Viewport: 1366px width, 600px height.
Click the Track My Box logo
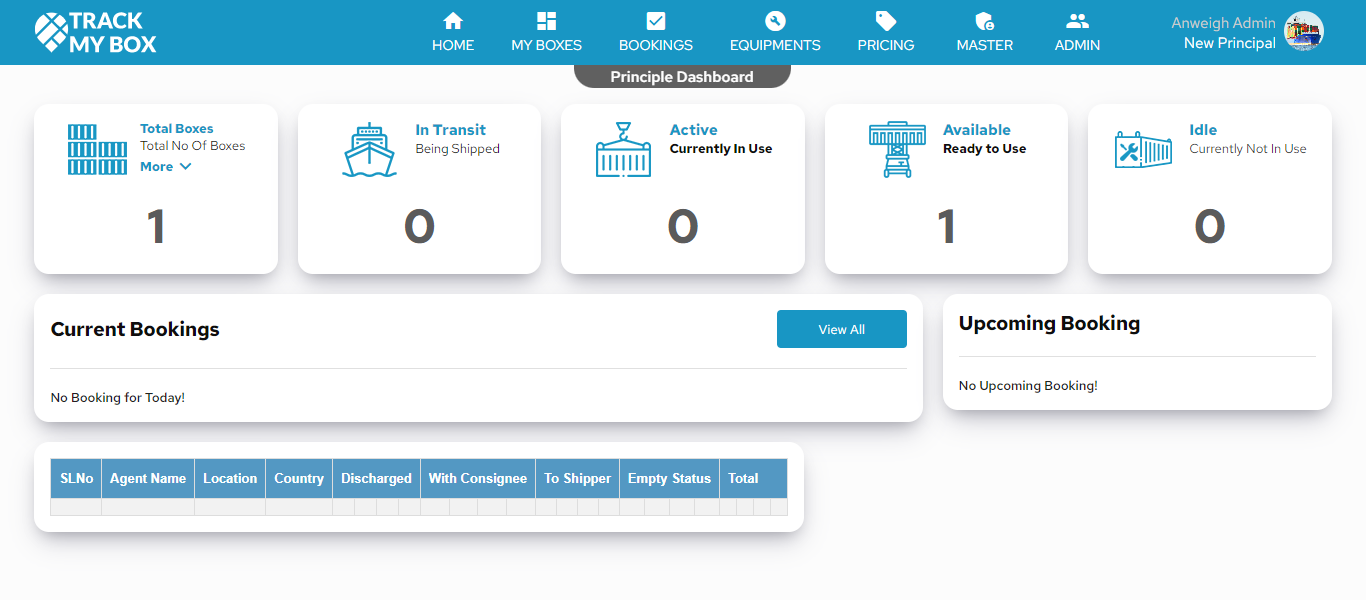[96, 32]
